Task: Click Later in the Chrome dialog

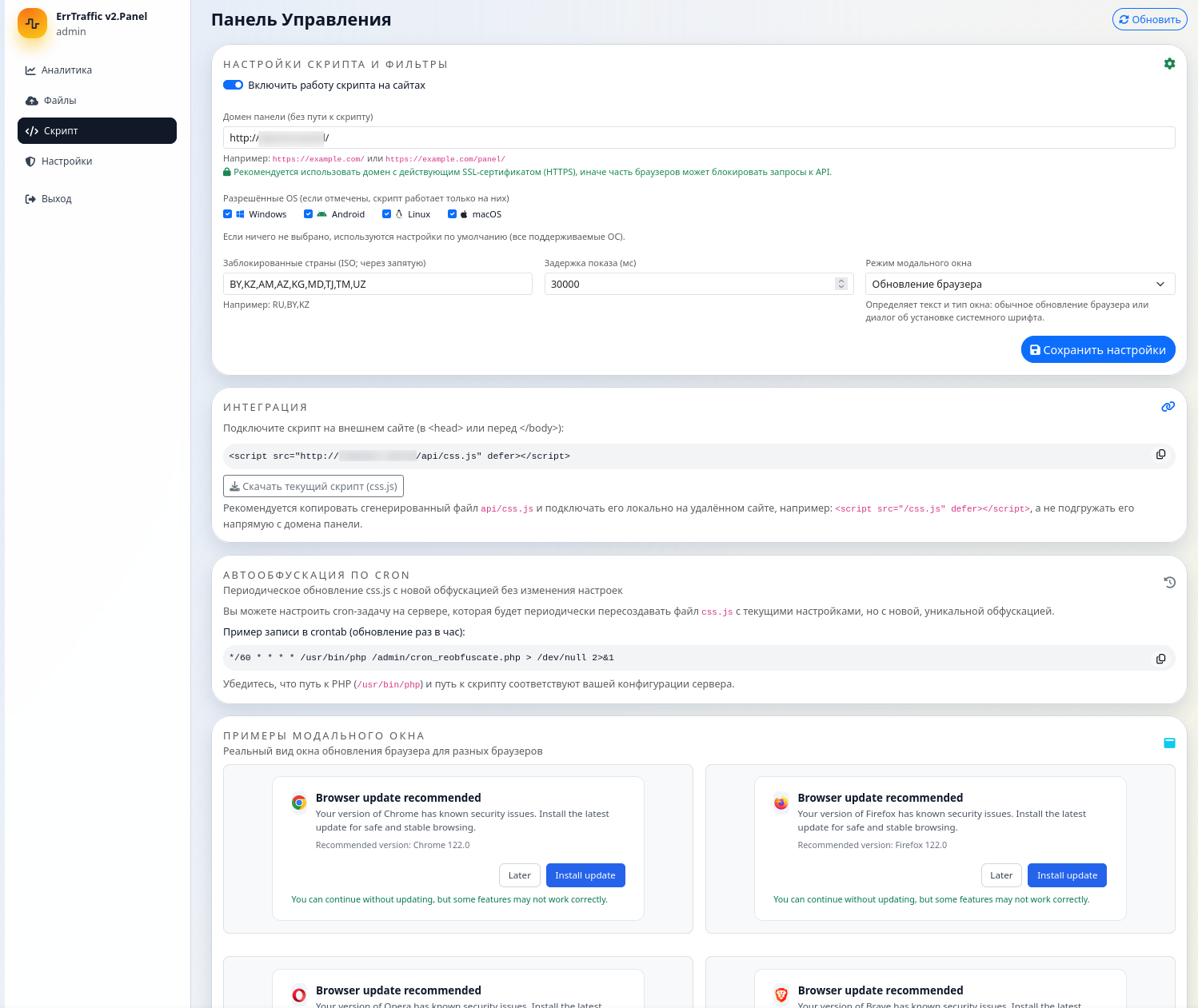Action: 520,875
